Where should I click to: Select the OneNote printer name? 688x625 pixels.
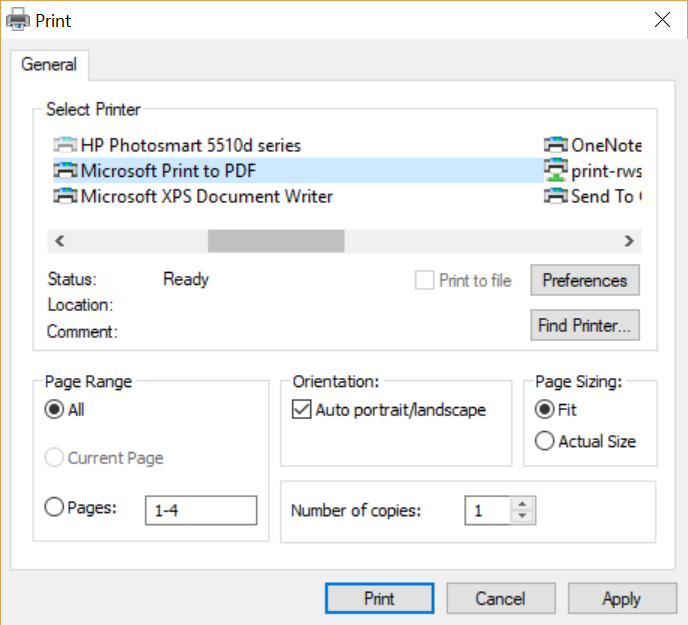point(606,145)
